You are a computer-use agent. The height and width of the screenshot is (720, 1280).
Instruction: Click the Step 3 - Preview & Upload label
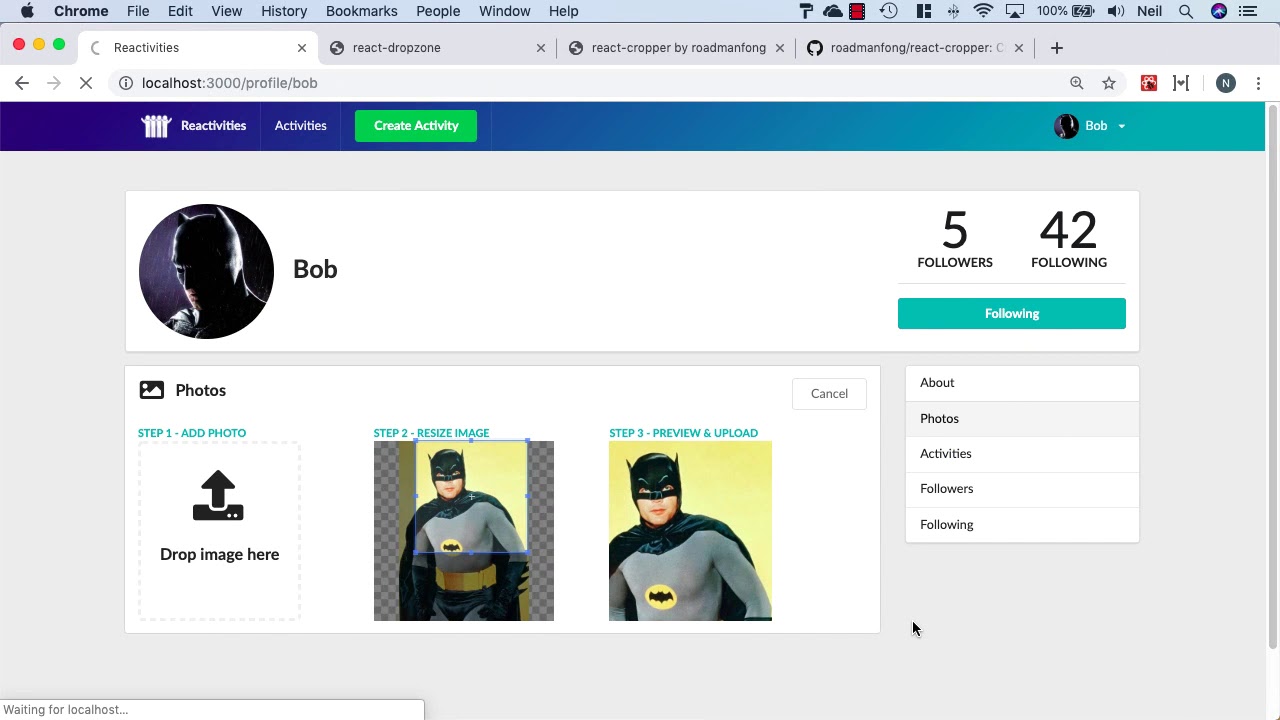coord(683,433)
